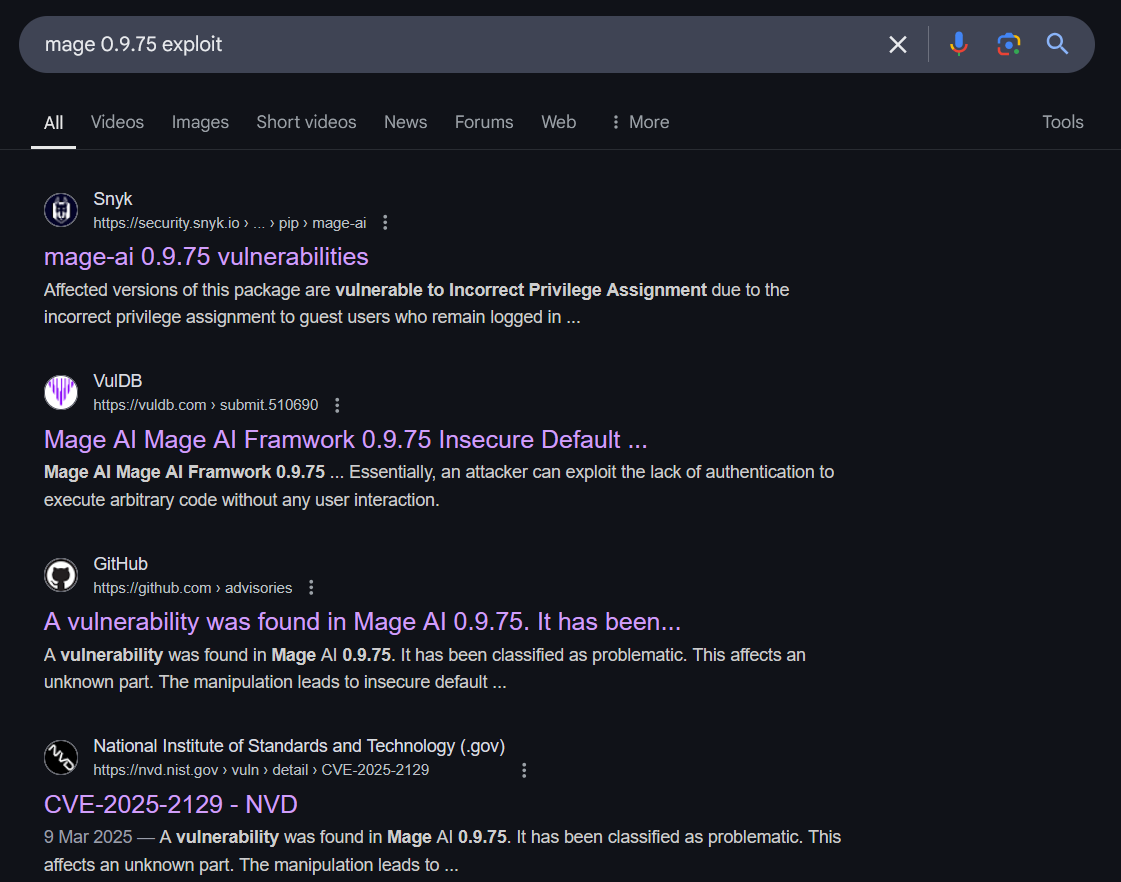Click the vuldb.com submit.510690 URL
Viewport: 1121px width, 882px height.
[x=205, y=405]
